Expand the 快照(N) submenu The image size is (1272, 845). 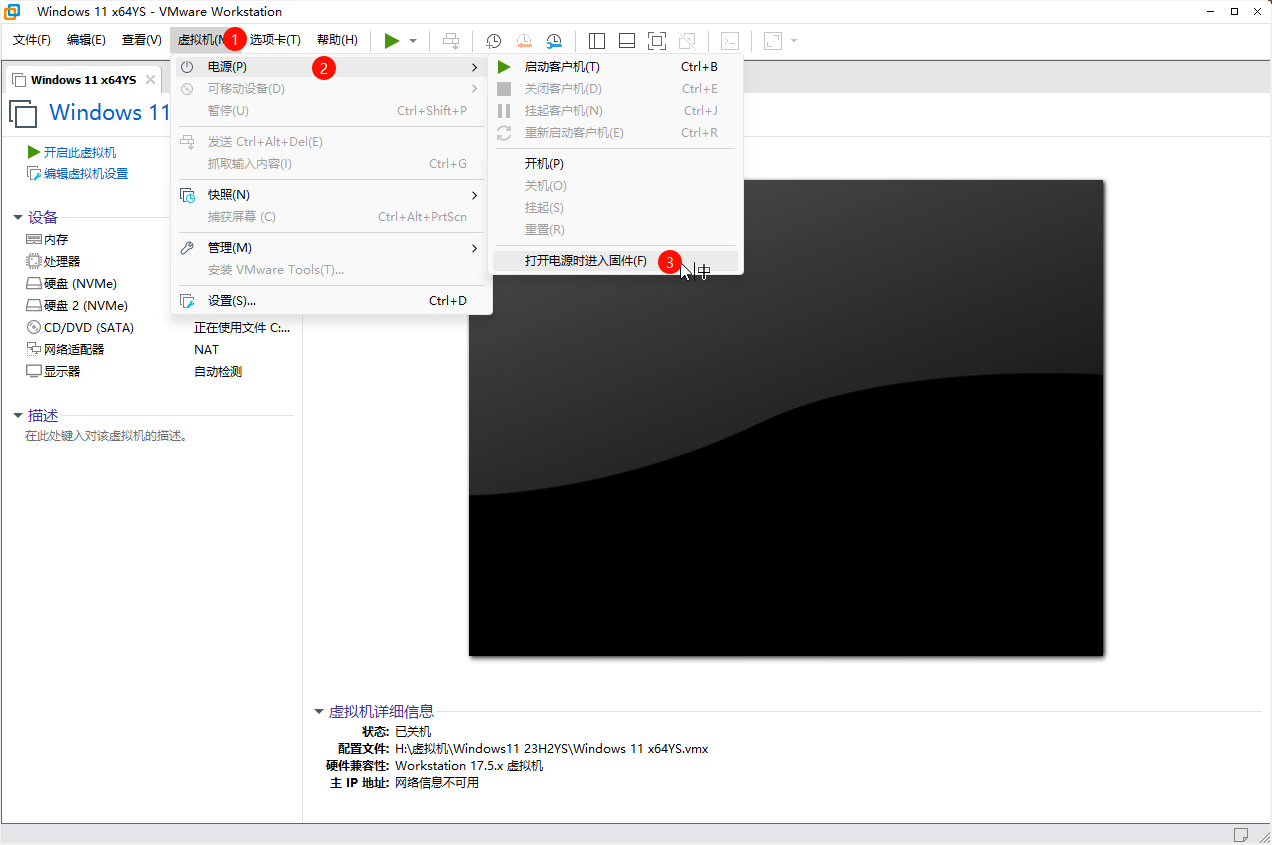coord(331,195)
